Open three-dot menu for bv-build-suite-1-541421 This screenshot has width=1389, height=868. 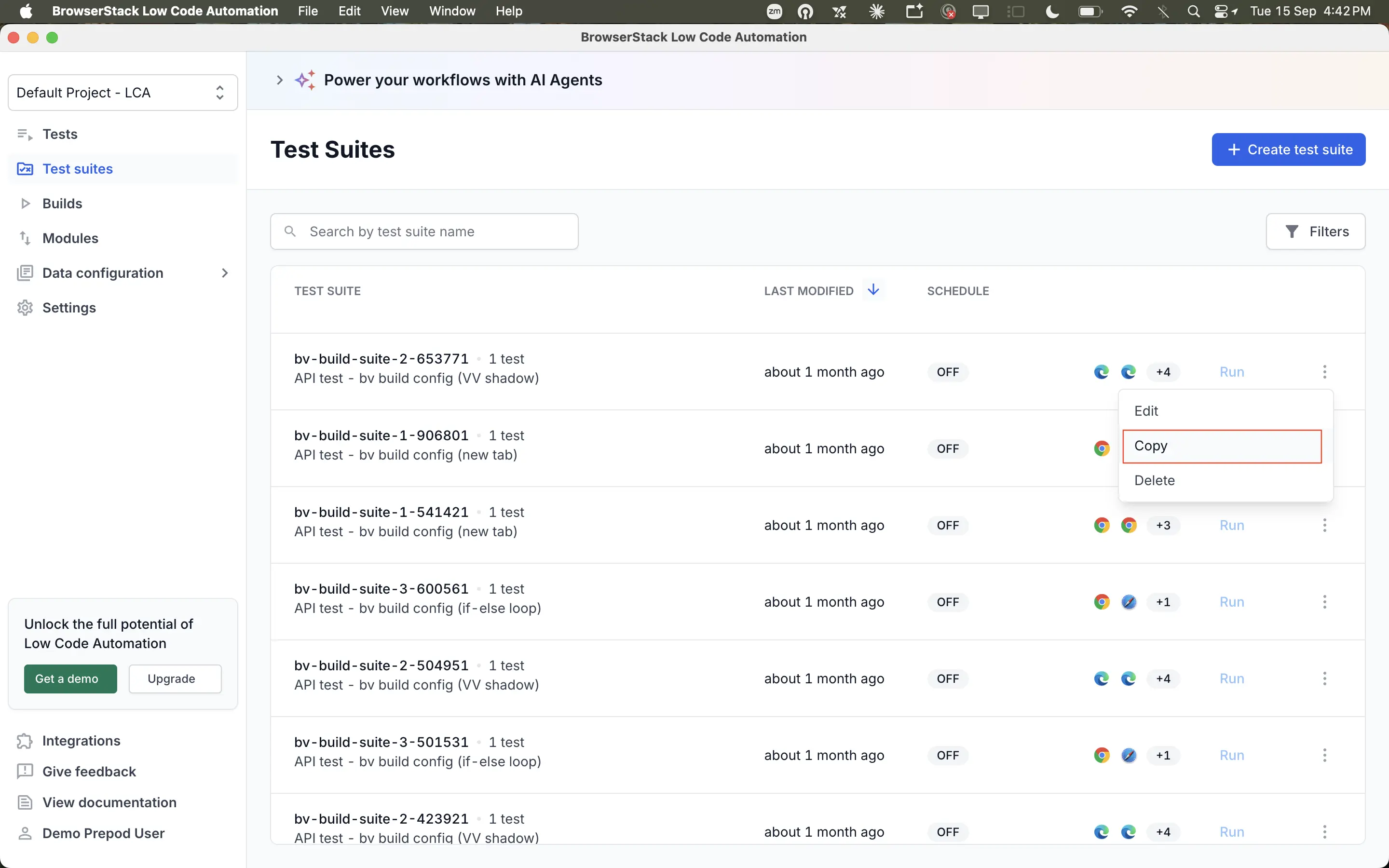pos(1325,525)
